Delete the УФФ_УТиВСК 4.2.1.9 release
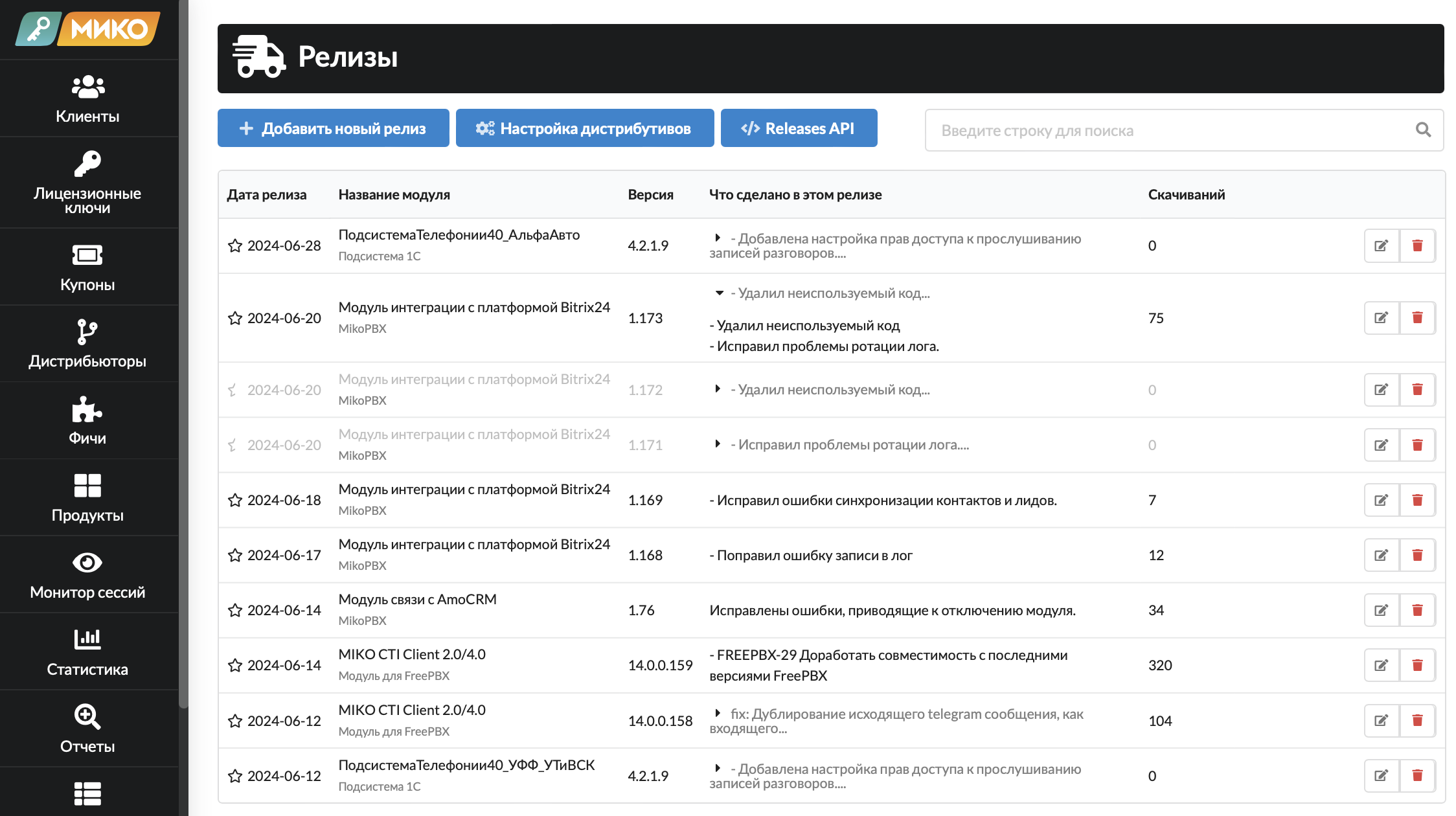 (x=1418, y=776)
